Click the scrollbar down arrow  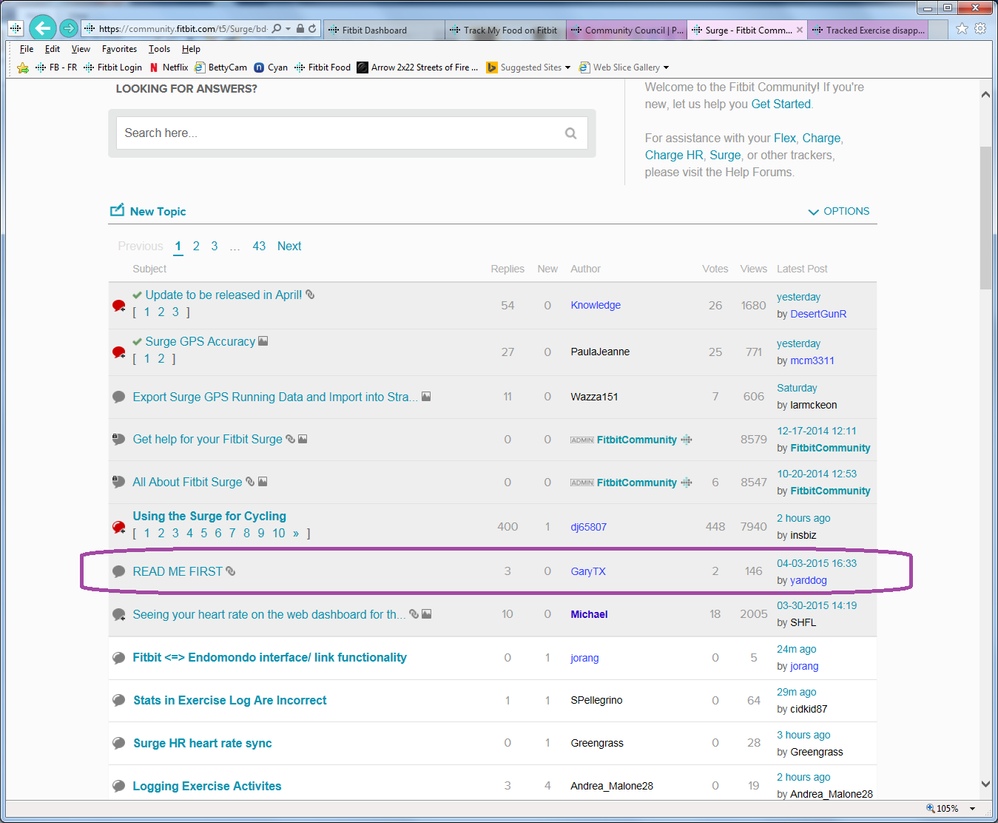click(985, 784)
